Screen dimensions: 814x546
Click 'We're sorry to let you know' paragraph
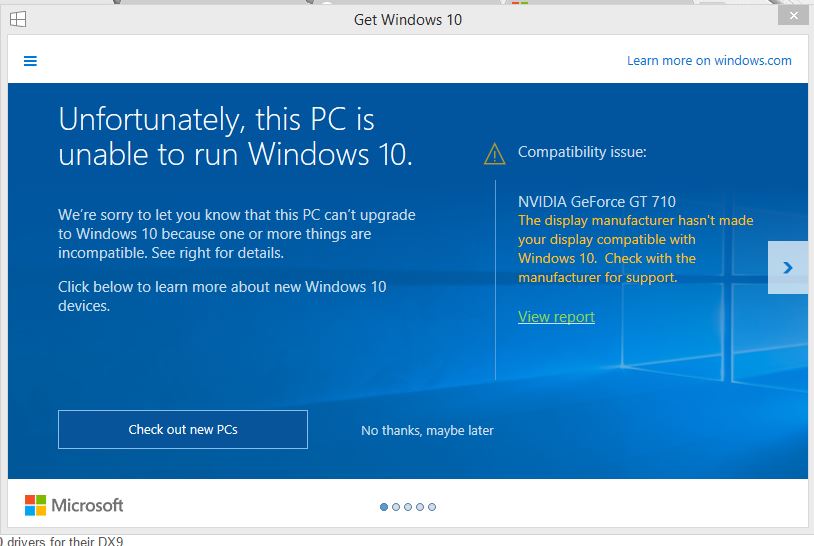click(237, 234)
